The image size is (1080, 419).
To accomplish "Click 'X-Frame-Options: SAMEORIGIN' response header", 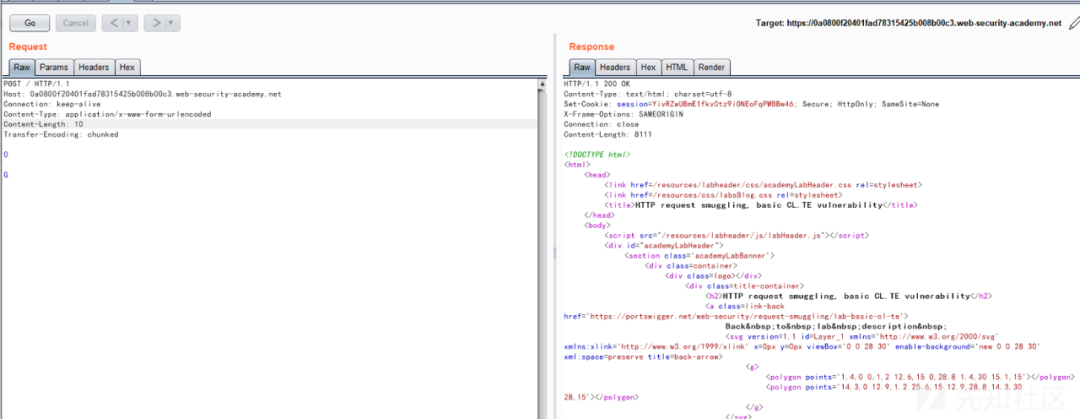I will click(623, 114).
